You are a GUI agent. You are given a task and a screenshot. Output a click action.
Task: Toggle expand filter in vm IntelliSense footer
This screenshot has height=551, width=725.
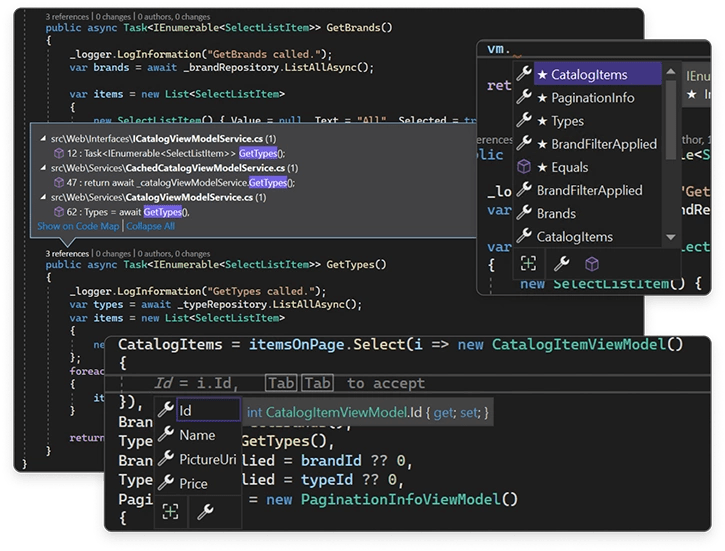528,263
